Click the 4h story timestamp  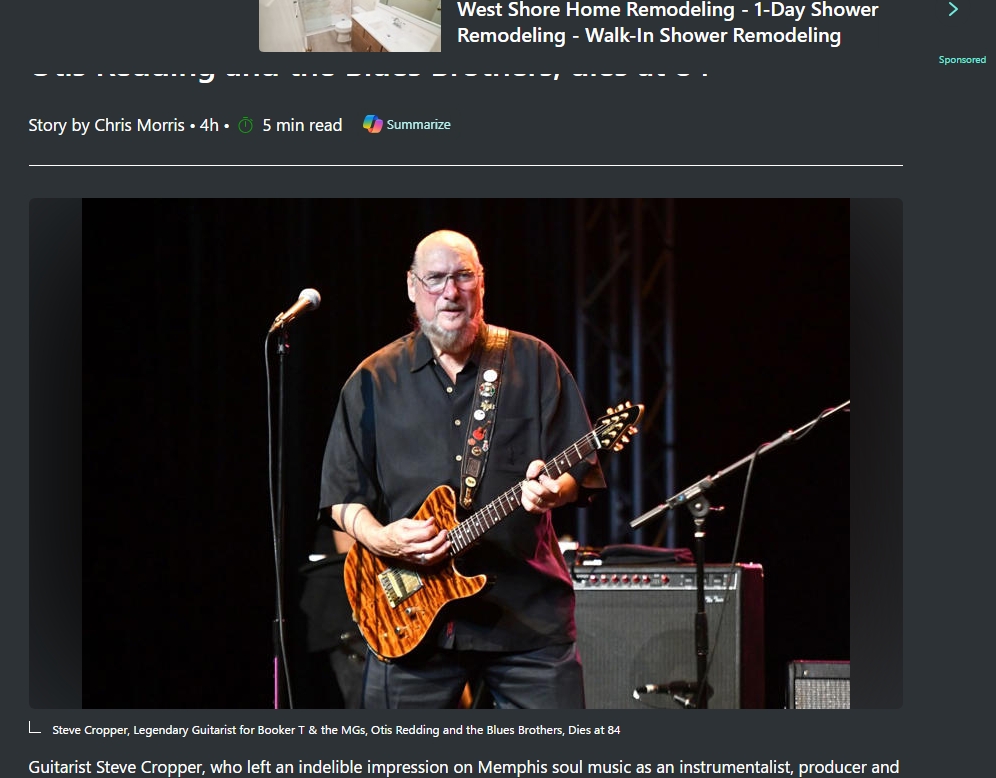(209, 125)
